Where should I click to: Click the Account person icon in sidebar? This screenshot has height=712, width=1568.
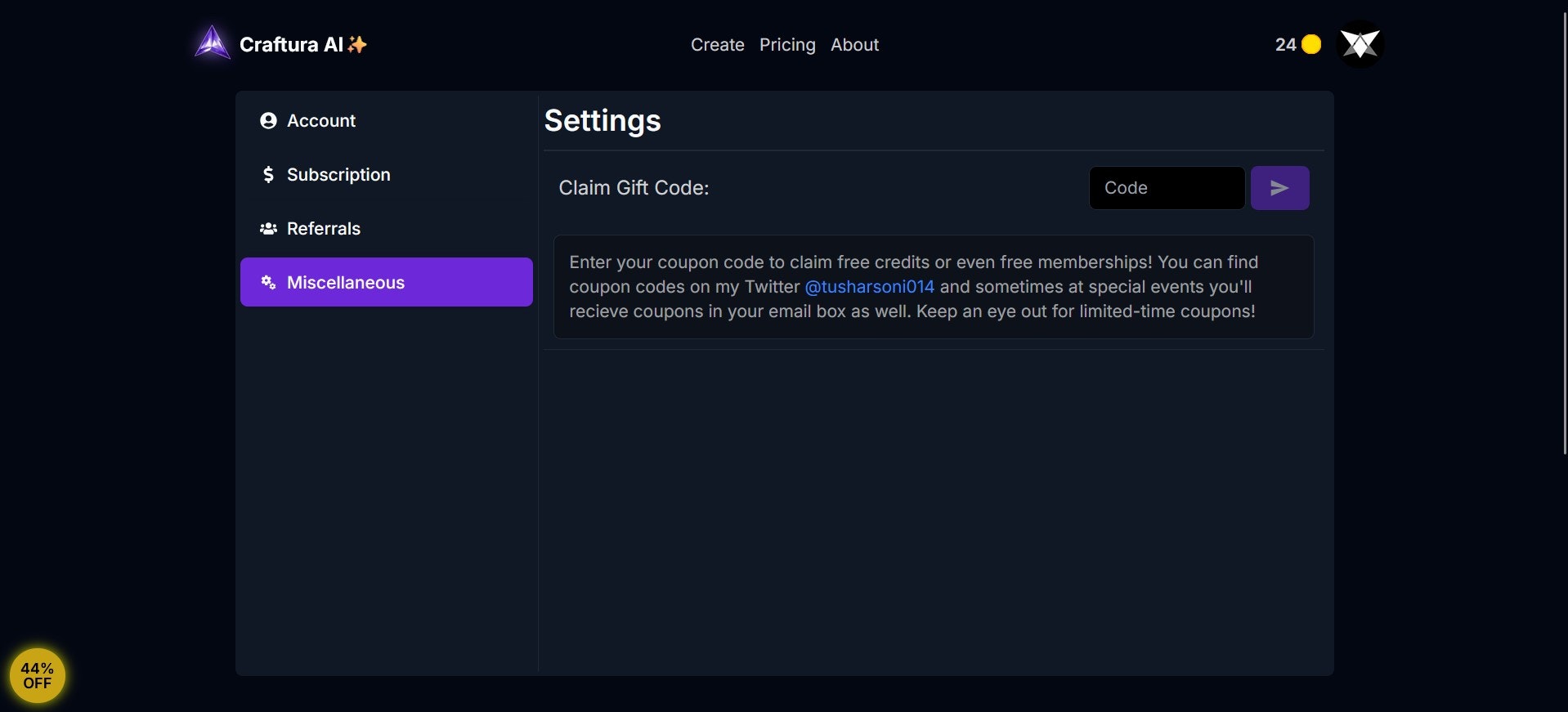pos(268,121)
